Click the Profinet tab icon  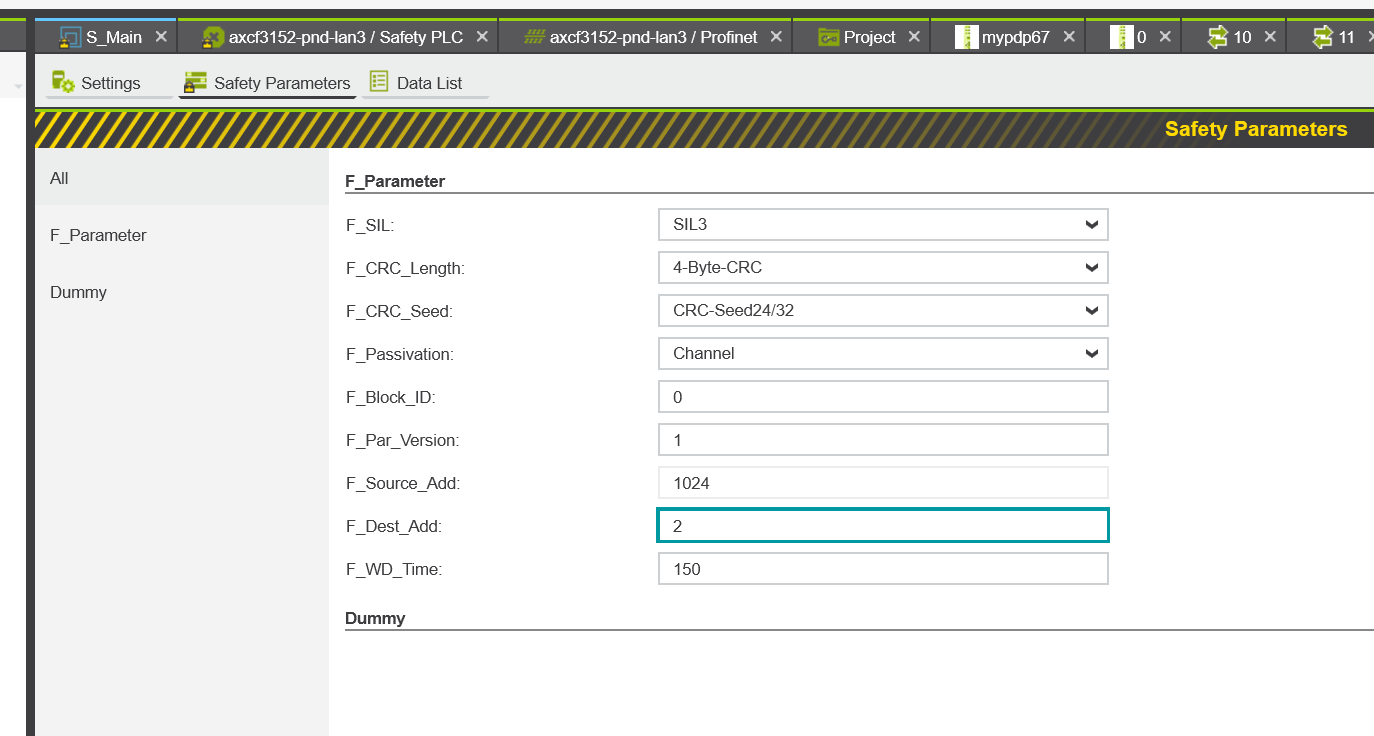535,37
